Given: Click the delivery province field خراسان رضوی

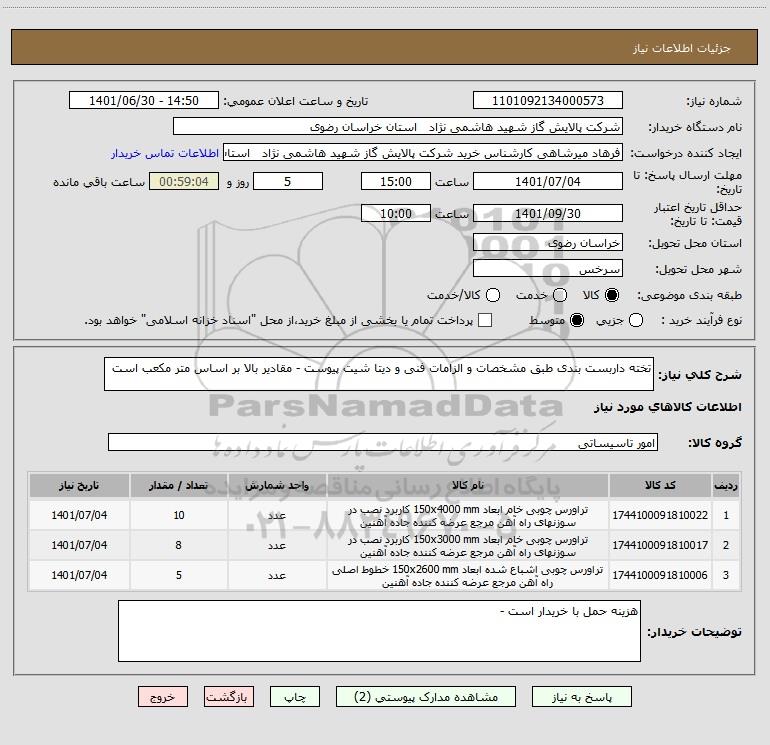Looking at the screenshot, I should point(548,242).
